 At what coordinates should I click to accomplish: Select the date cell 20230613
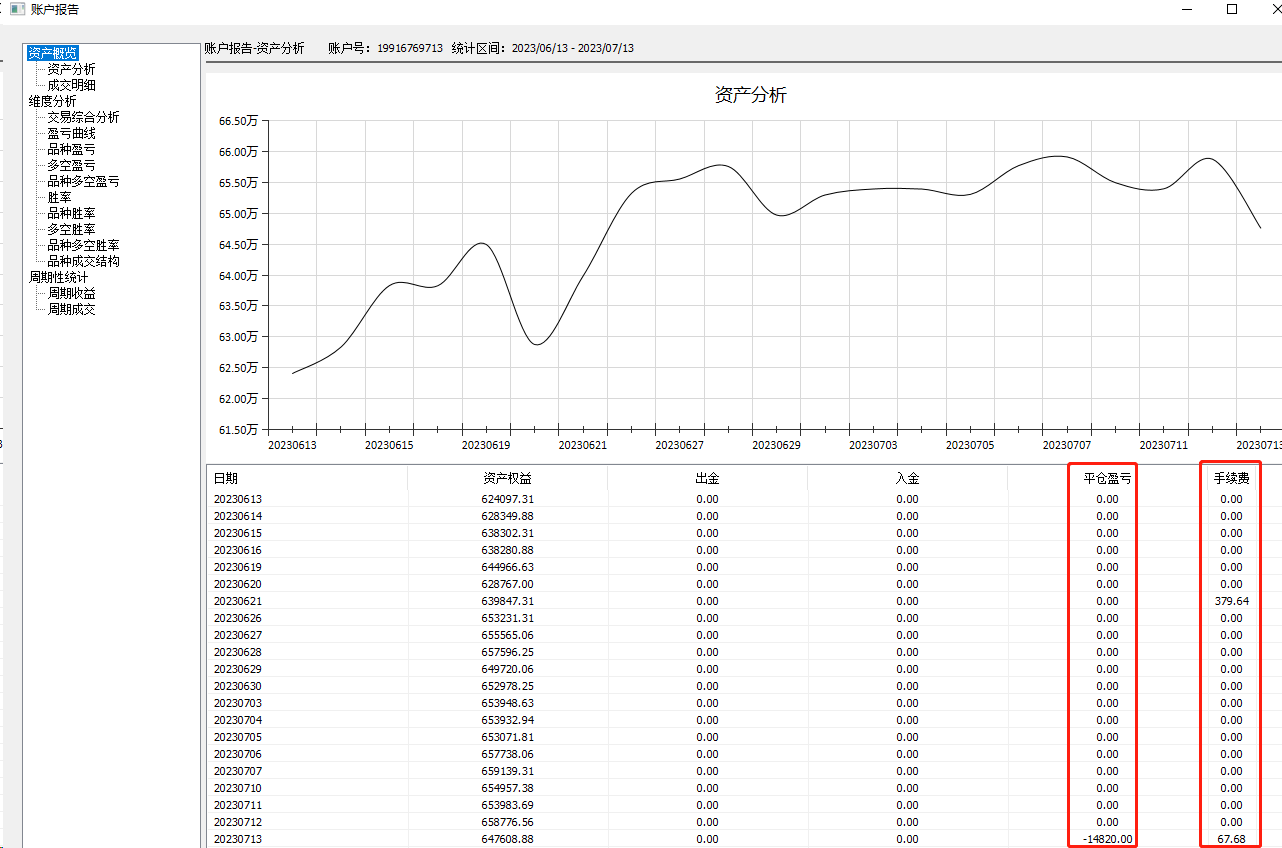237,499
